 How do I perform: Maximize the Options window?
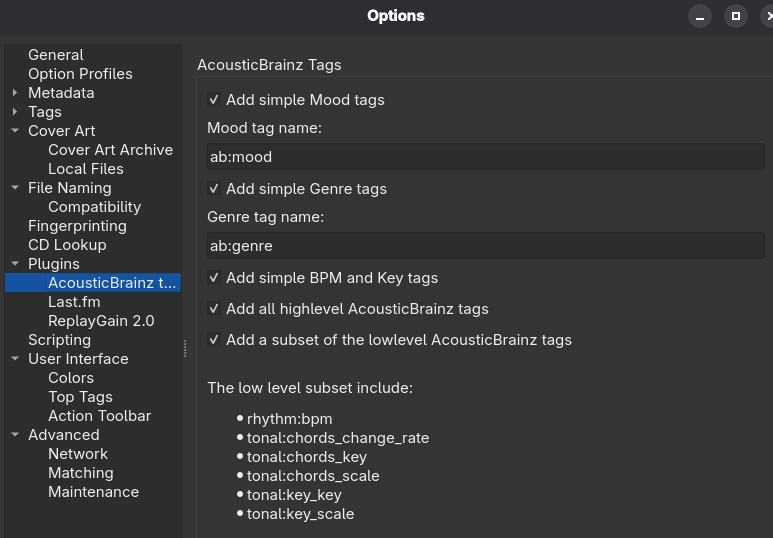(x=735, y=16)
